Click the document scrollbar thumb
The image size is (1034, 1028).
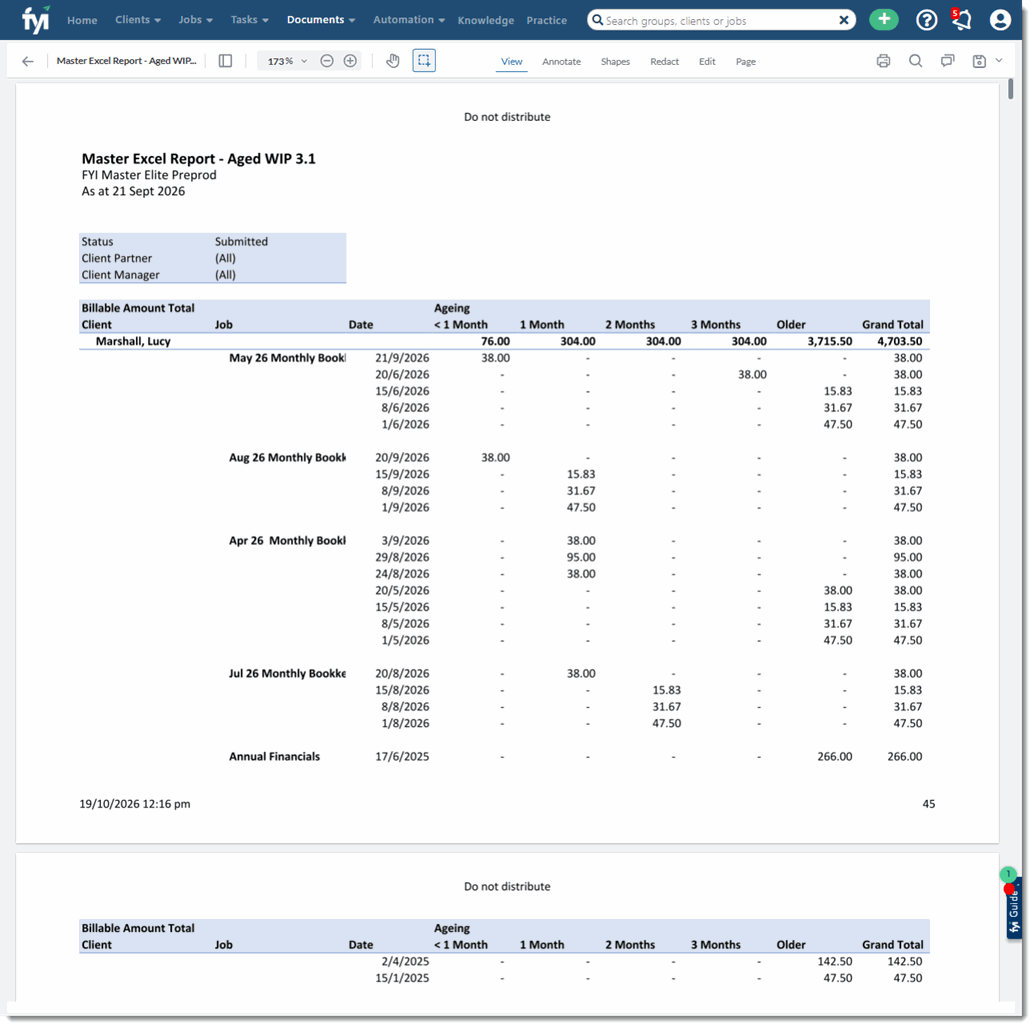point(1010,90)
